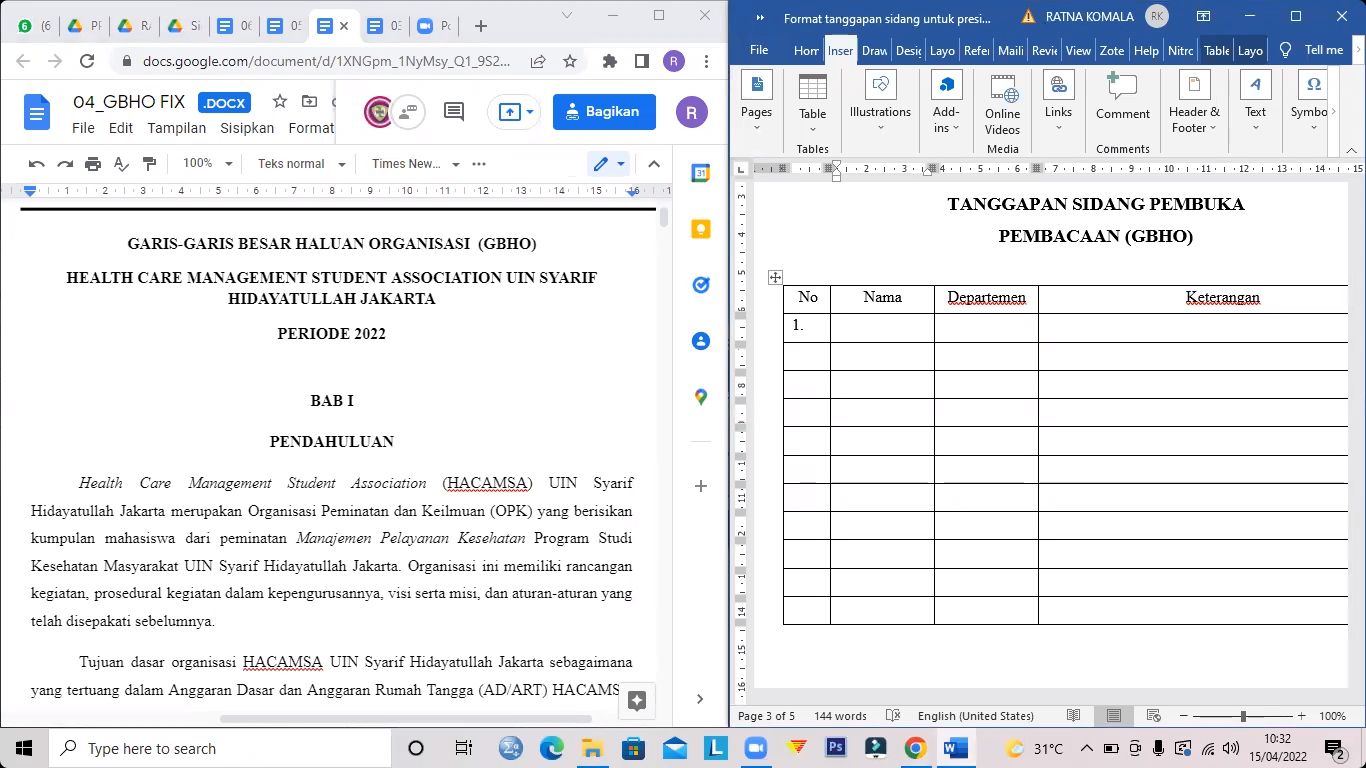The width and height of the screenshot is (1366, 768).
Task: Click the Bagikan share button
Action: [x=604, y=111]
